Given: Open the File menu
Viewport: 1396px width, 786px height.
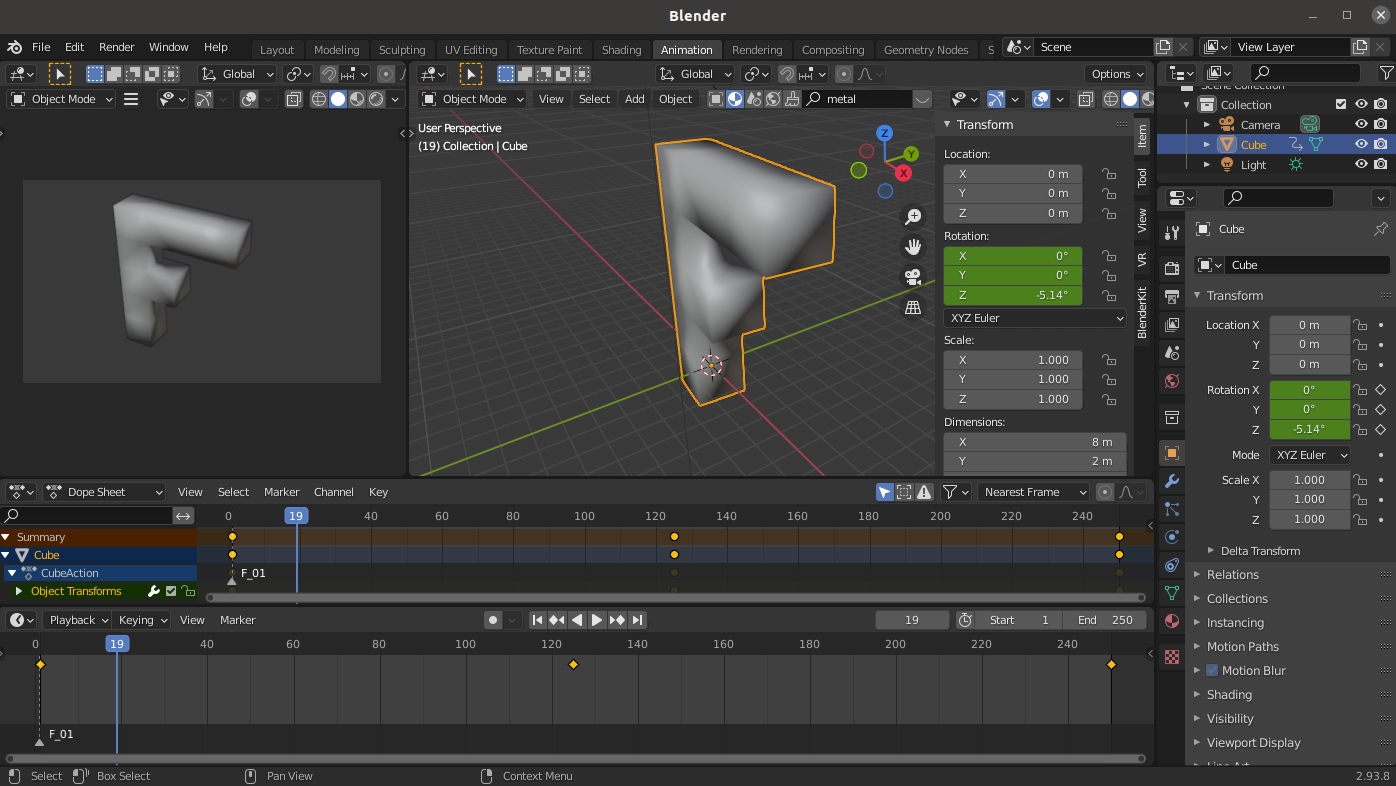Looking at the screenshot, I should pos(41,47).
